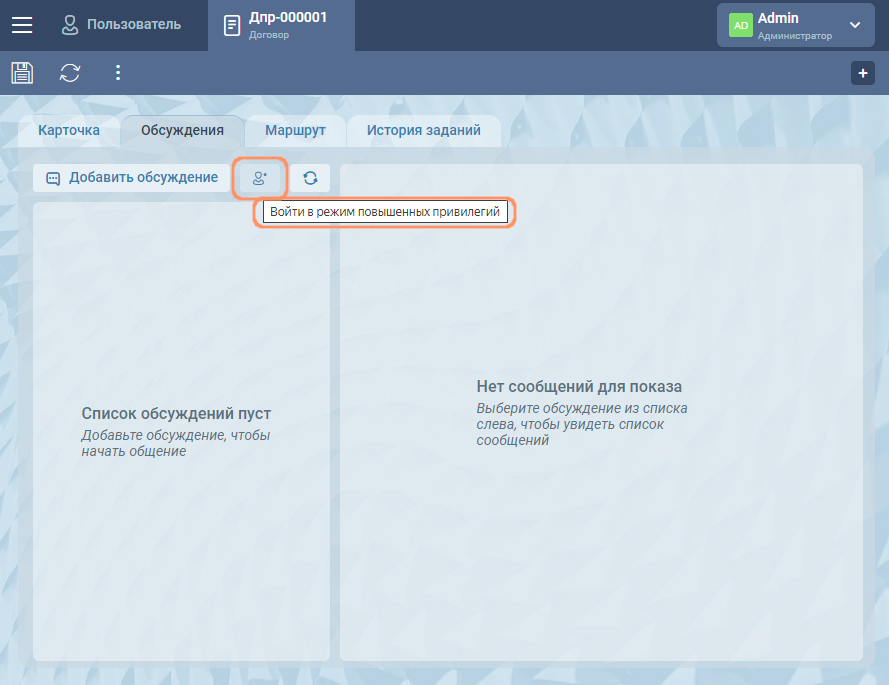The height and width of the screenshot is (685, 889).
Task: Click the plus button on toolbar right
Action: coord(862,73)
